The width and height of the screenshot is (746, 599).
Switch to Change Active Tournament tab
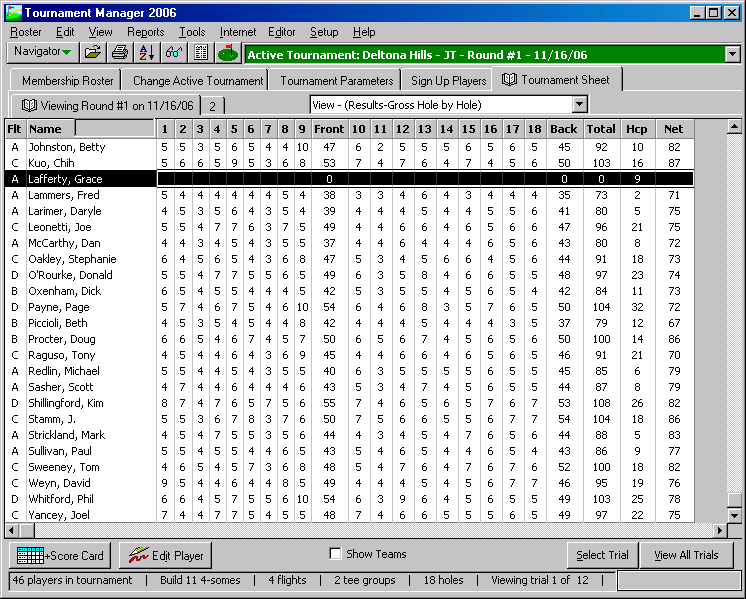195,80
